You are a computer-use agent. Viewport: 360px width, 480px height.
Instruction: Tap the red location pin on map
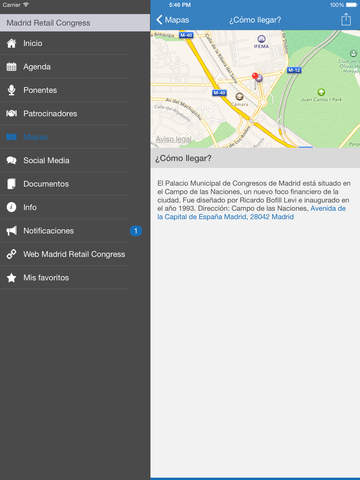pos(255,76)
